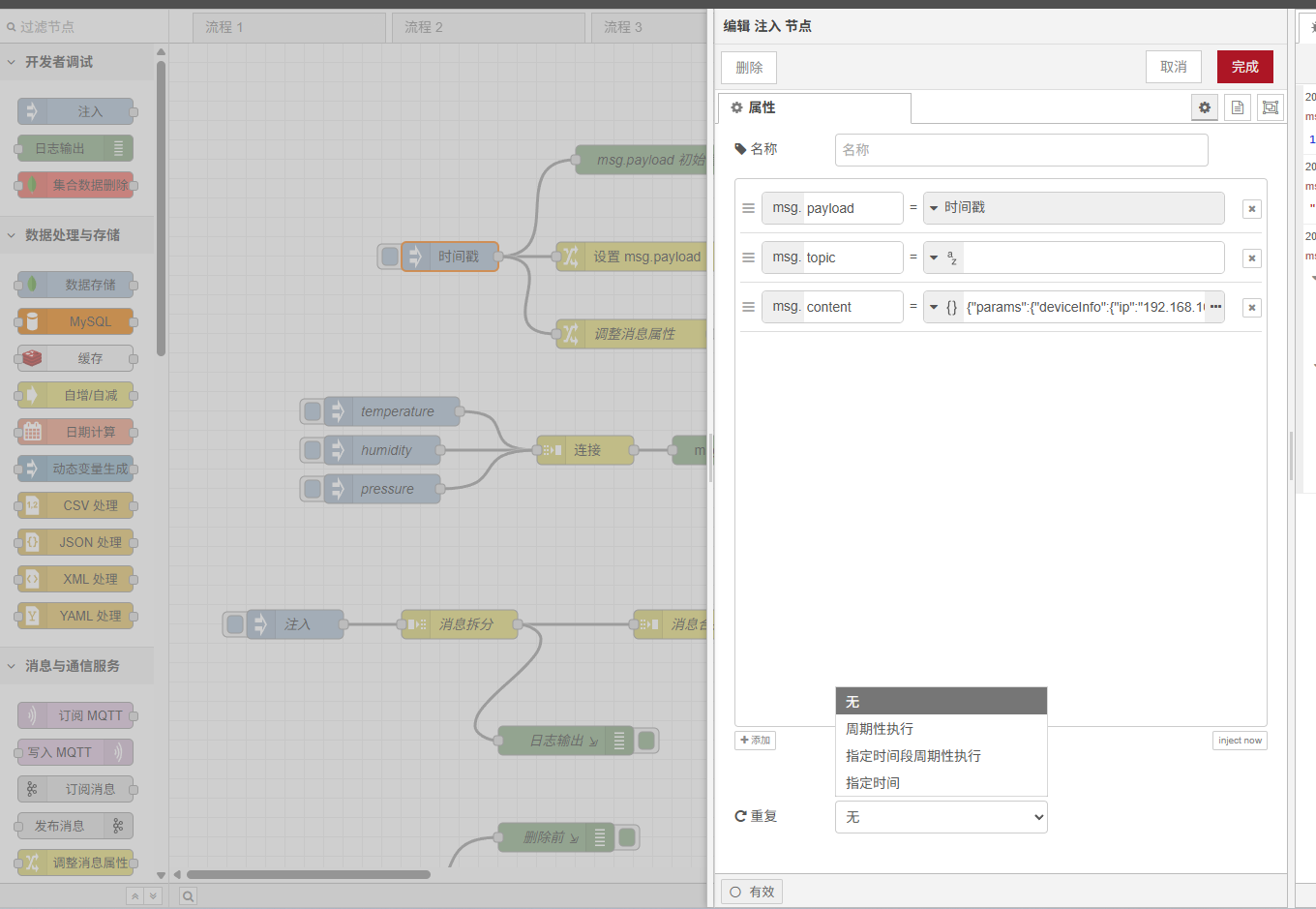This screenshot has width=1316, height=909.
Task: Click the search icon below canvas
Action: (188, 896)
